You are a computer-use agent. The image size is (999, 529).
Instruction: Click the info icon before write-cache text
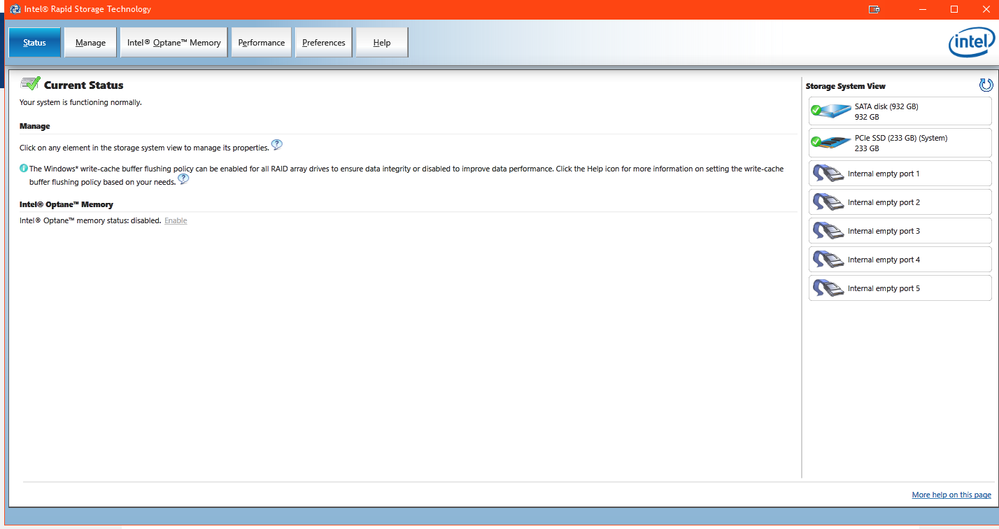click(x=24, y=168)
